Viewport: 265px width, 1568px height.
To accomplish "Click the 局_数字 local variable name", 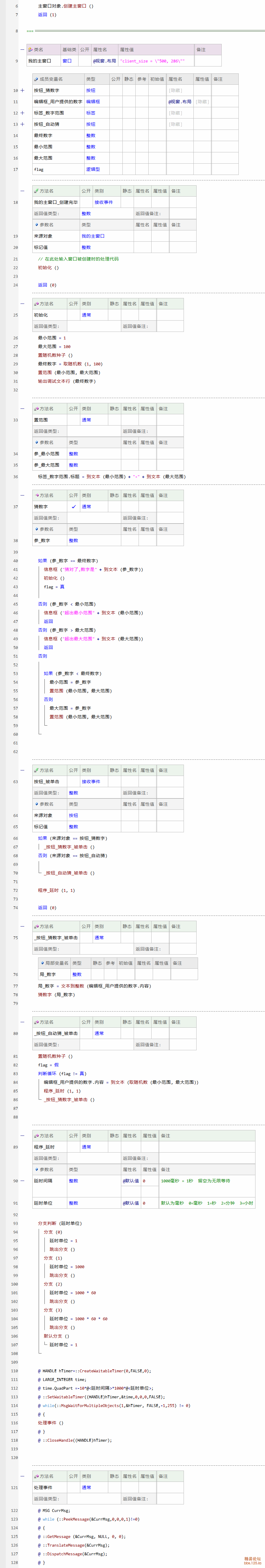I will coord(47,975).
